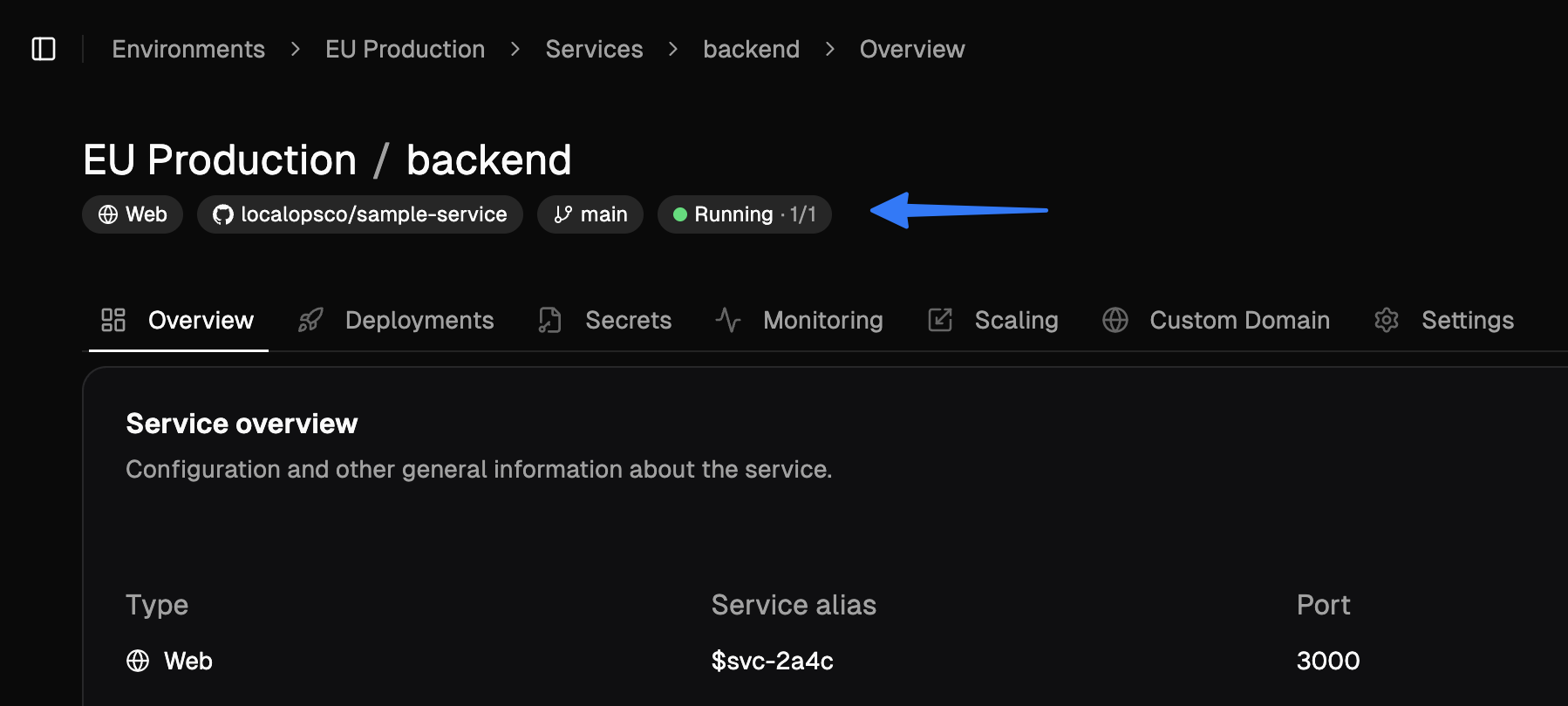Viewport: 1568px width, 706px height.
Task: Click the Secrets document icon
Action: coord(549,320)
